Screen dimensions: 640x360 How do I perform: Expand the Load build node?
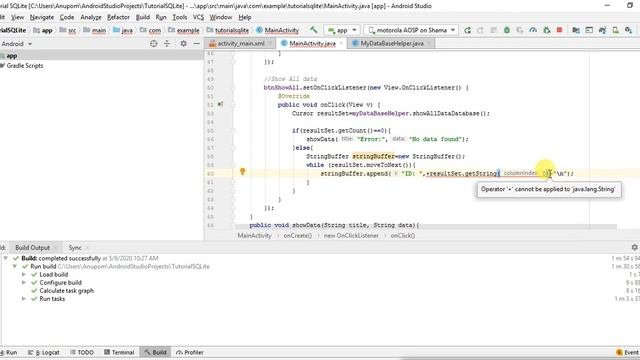coord(24,274)
